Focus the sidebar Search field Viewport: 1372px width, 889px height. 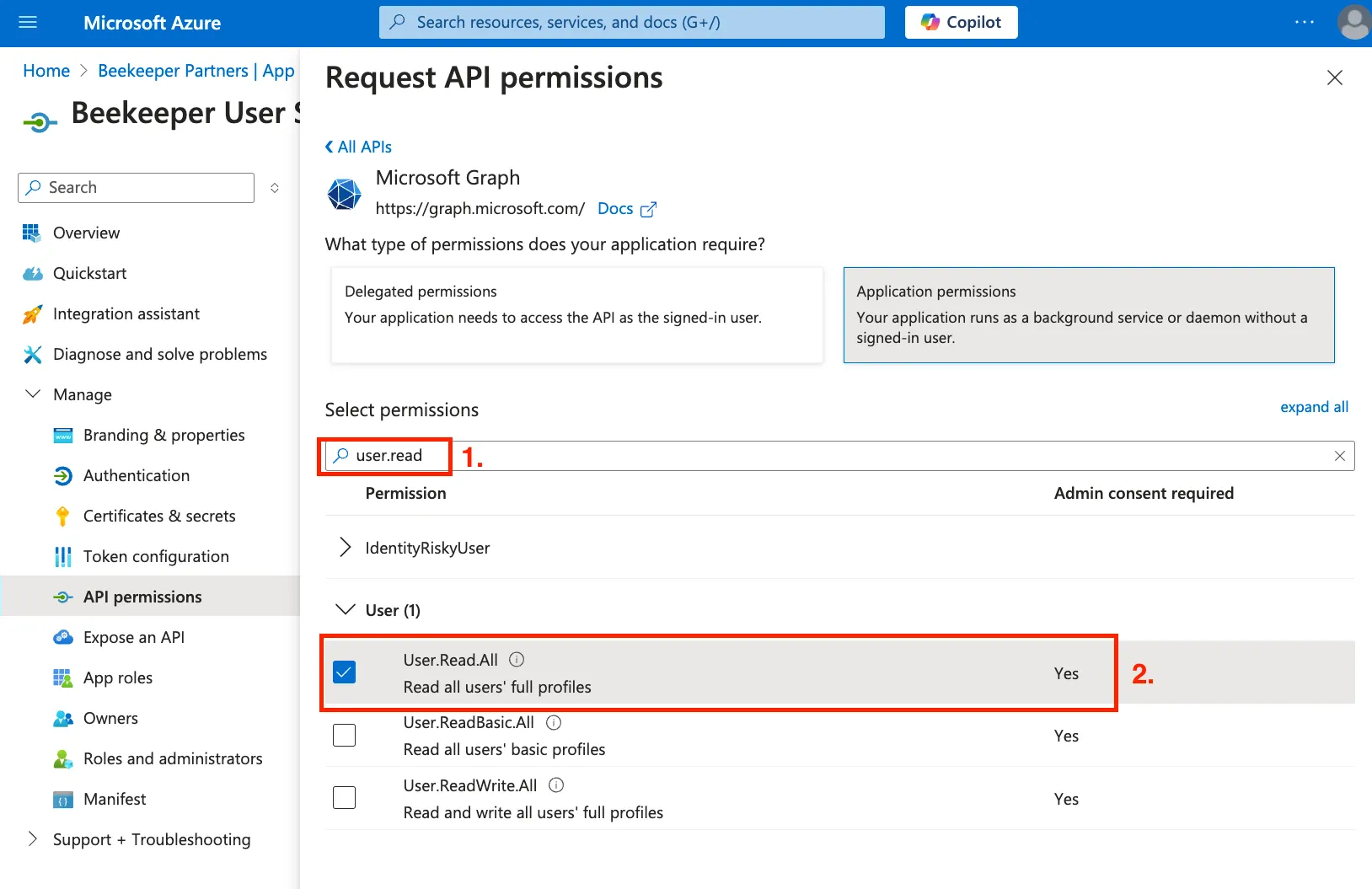(x=136, y=188)
